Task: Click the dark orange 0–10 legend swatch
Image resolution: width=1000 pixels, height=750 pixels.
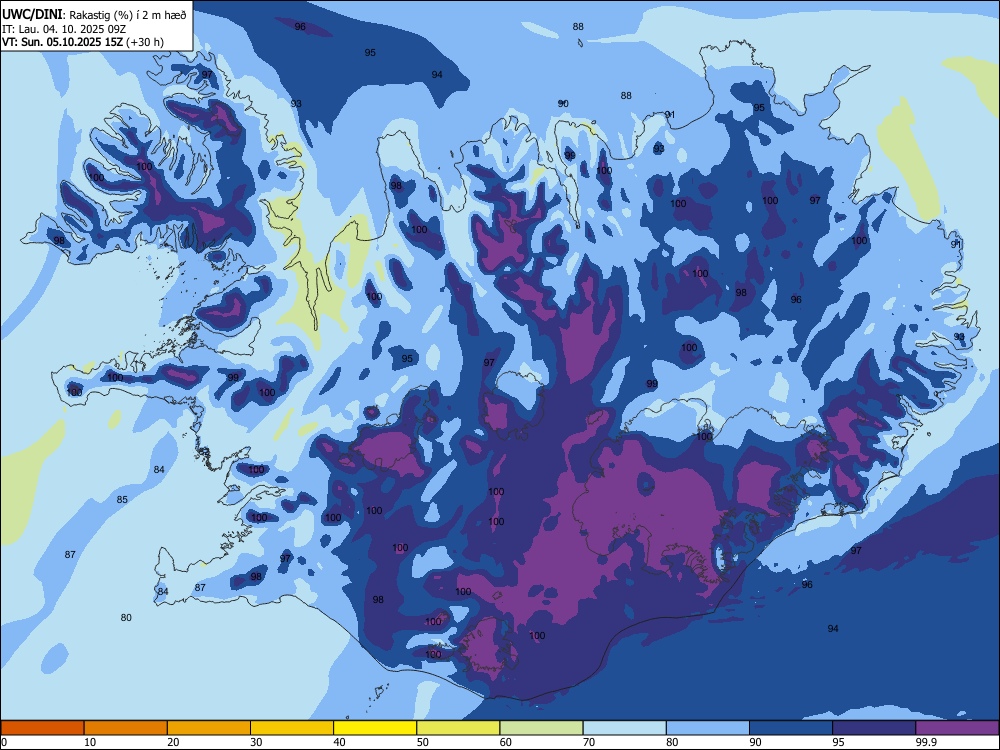Action: pos(42,728)
